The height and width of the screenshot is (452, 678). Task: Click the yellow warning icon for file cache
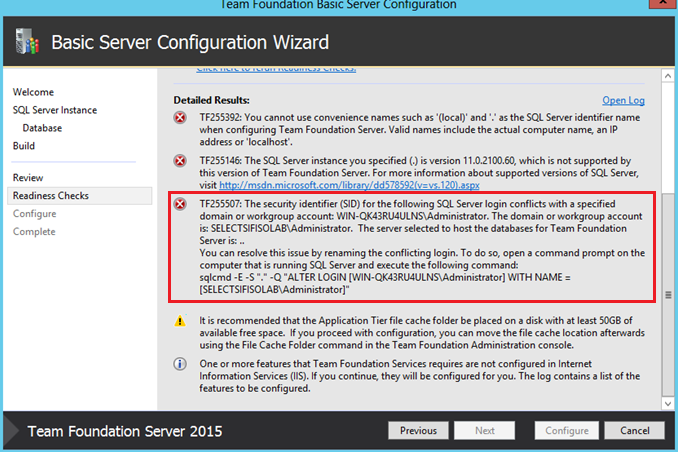coord(180,321)
